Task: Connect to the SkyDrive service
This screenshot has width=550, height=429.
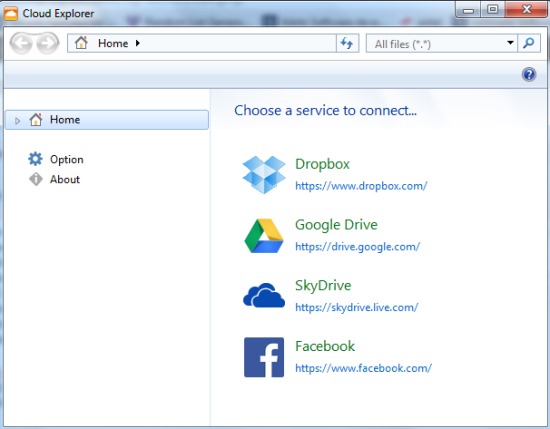Action: click(x=323, y=286)
